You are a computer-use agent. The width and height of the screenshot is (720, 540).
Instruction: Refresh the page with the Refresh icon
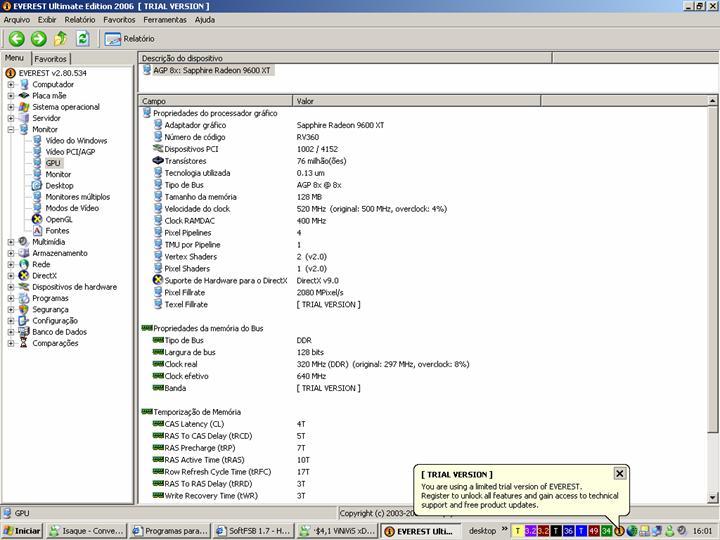coord(83,39)
